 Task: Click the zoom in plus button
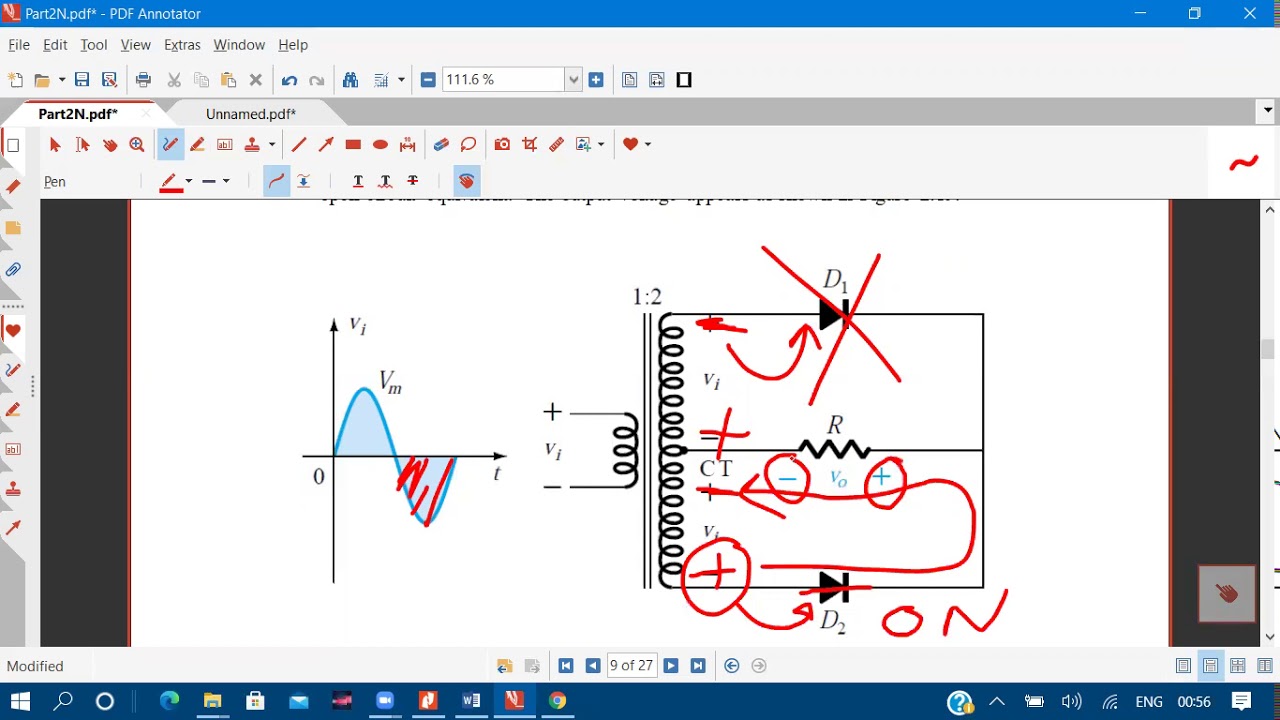tap(596, 80)
